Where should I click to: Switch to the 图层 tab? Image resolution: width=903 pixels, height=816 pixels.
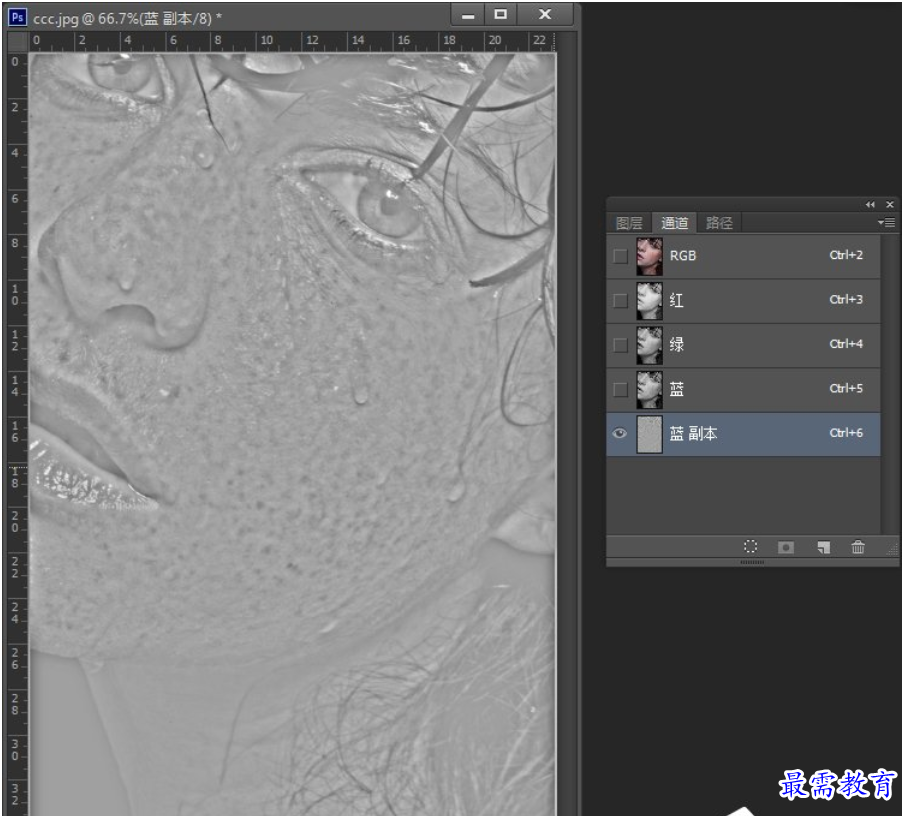click(629, 223)
